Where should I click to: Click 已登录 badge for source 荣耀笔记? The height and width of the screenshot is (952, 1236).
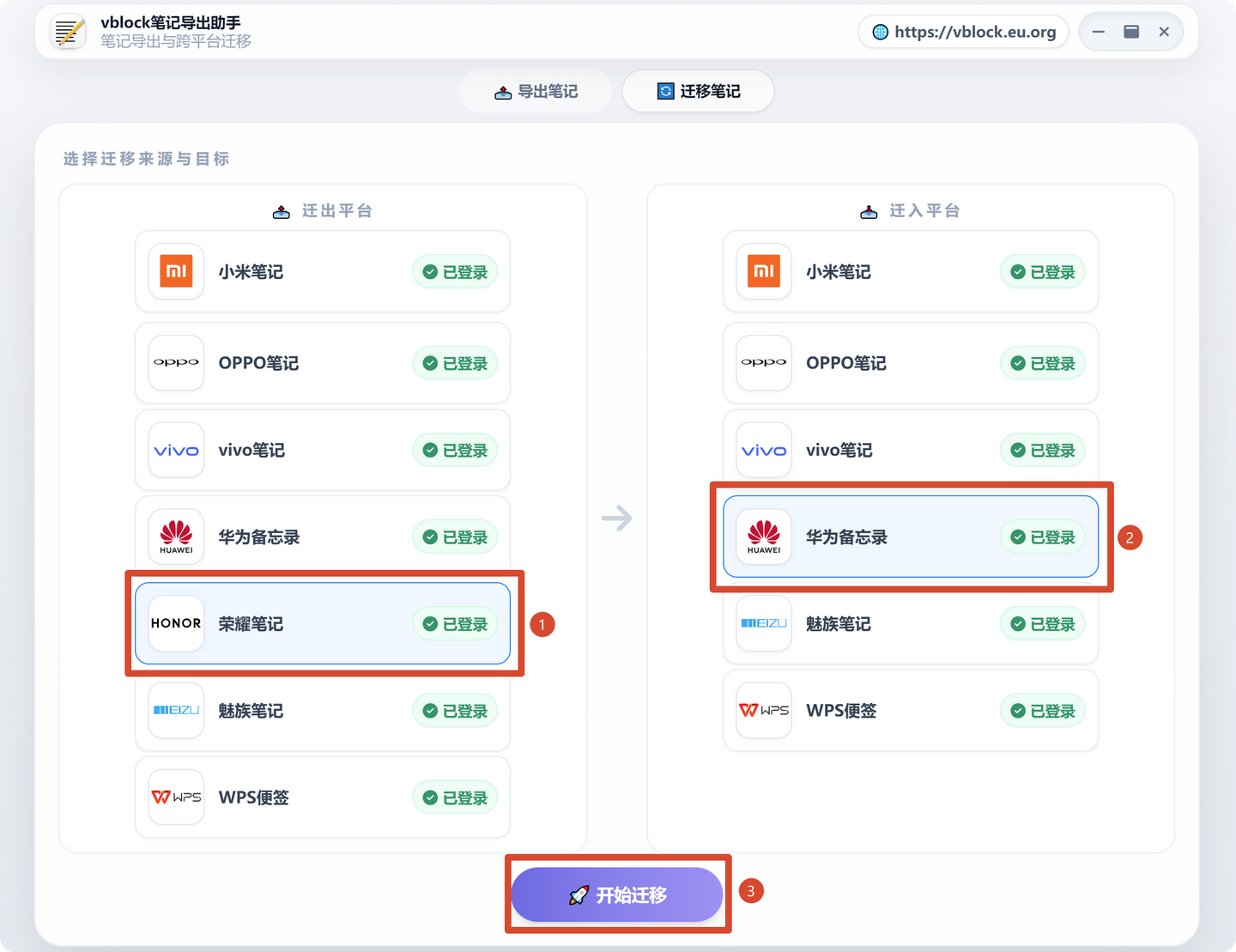click(455, 624)
